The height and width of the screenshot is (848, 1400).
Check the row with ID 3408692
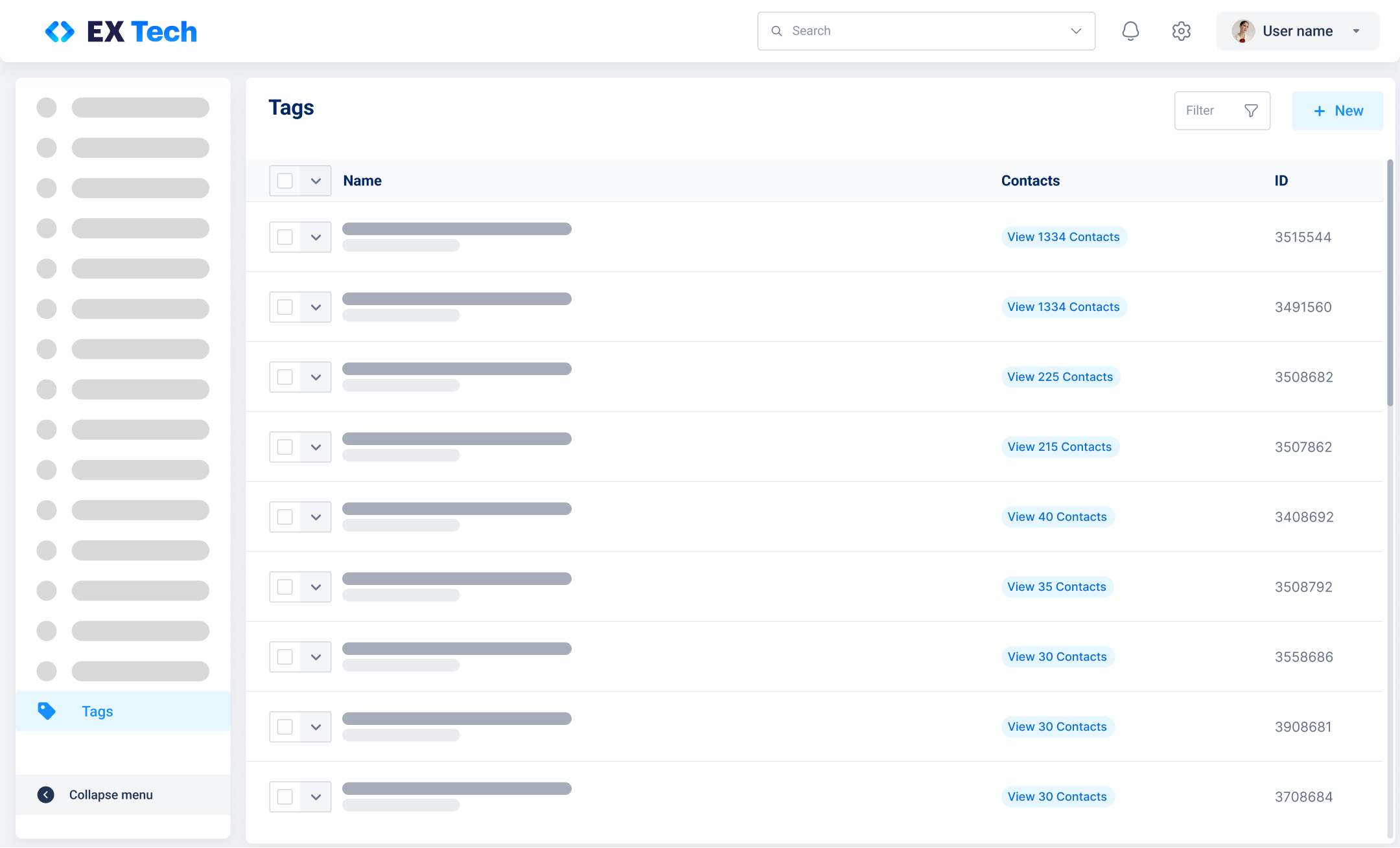pos(285,517)
